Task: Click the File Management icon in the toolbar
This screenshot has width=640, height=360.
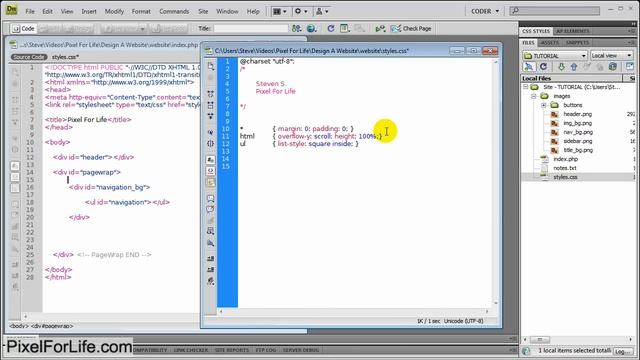Action: [297, 29]
